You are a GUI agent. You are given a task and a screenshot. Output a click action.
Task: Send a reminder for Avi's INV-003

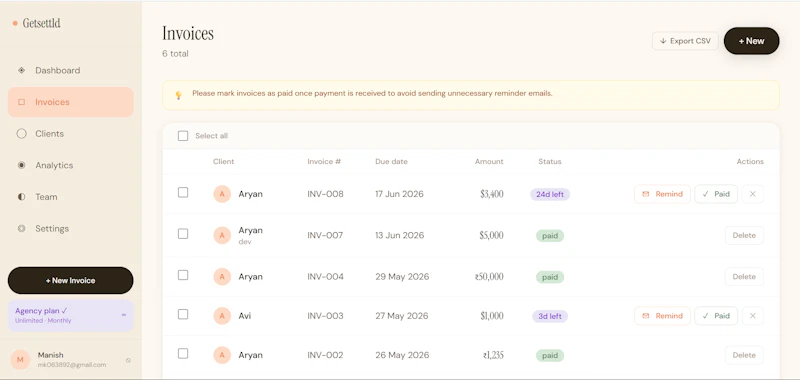(x=662, y=316)
